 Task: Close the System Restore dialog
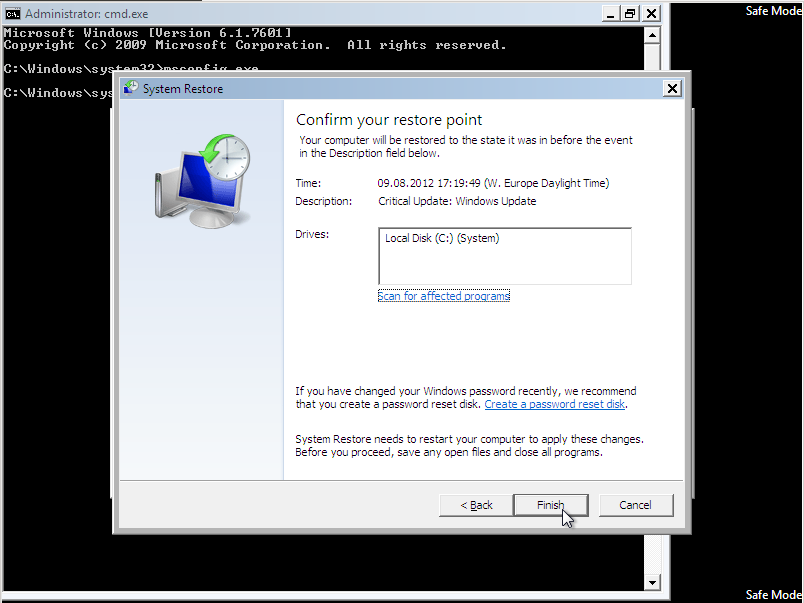[x=672, y=89]
